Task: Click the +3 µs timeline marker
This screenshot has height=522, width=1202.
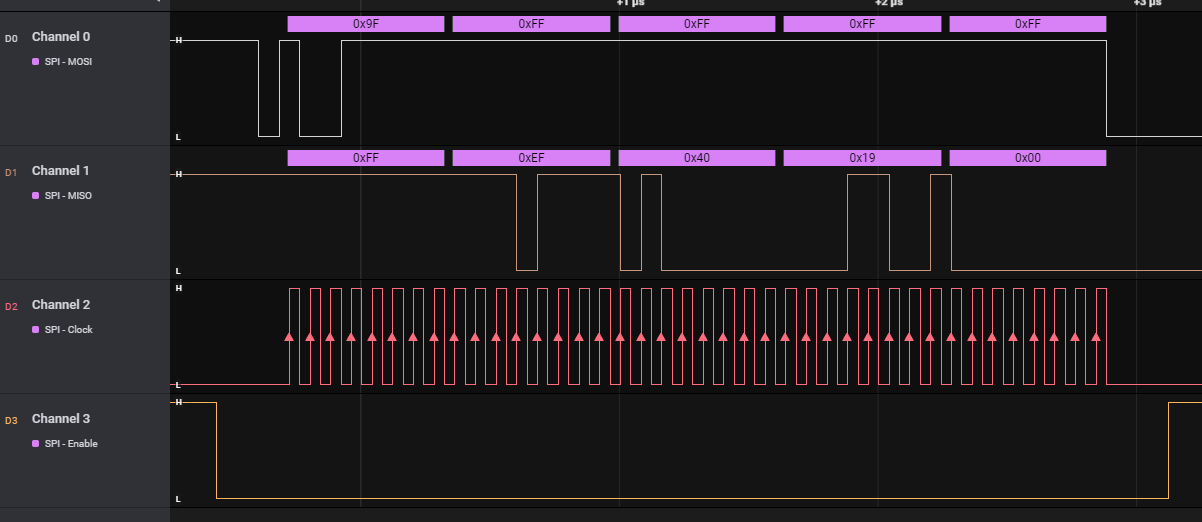Action: pyautogui.click(x=1146, y=3)
